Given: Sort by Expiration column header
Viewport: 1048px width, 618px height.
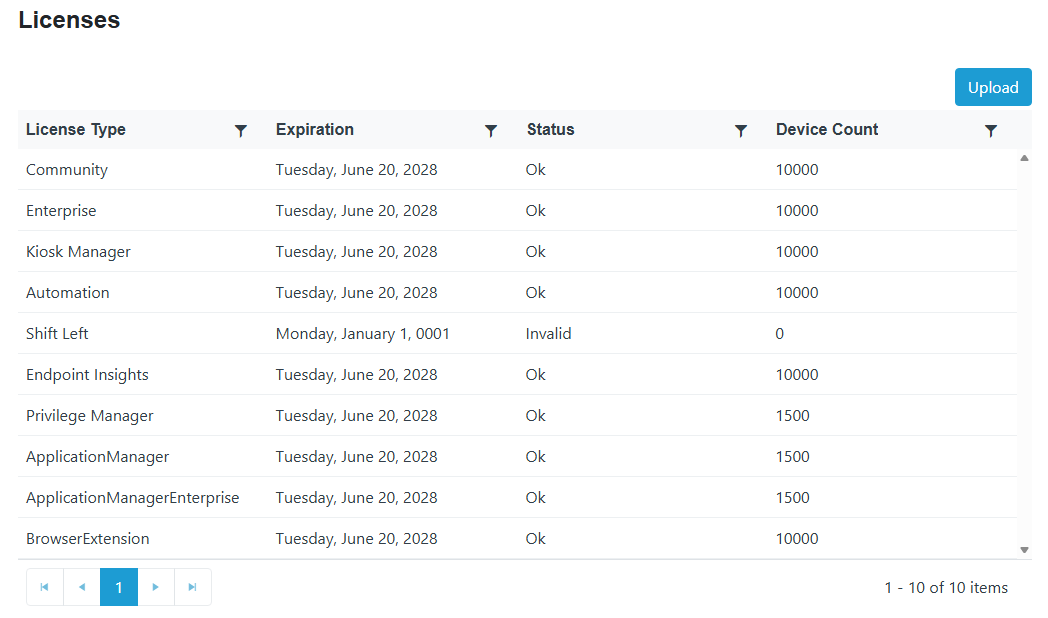Looking at the screenshot, I should (x=315, y=129).
